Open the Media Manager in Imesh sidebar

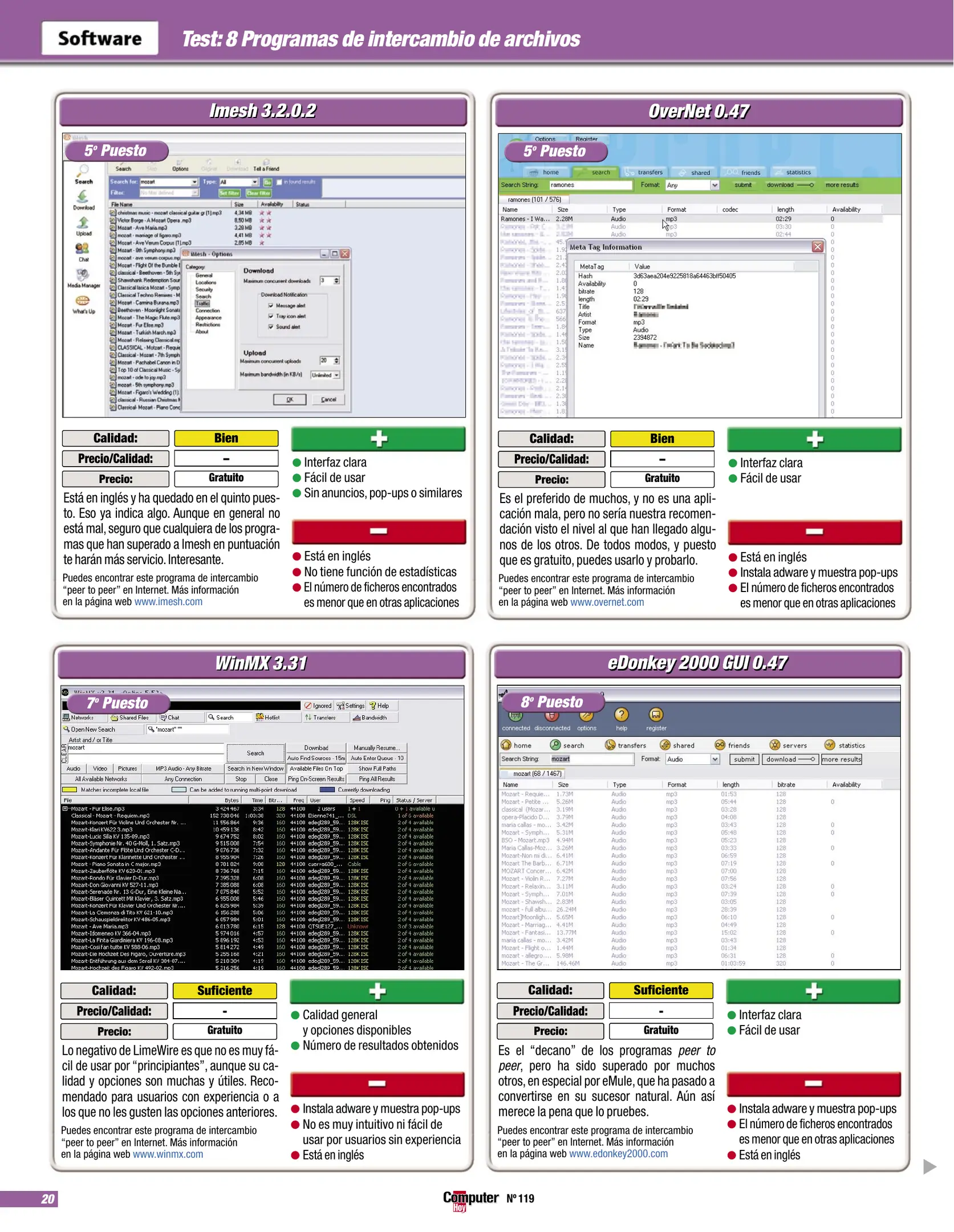click(x=83, y=275)
